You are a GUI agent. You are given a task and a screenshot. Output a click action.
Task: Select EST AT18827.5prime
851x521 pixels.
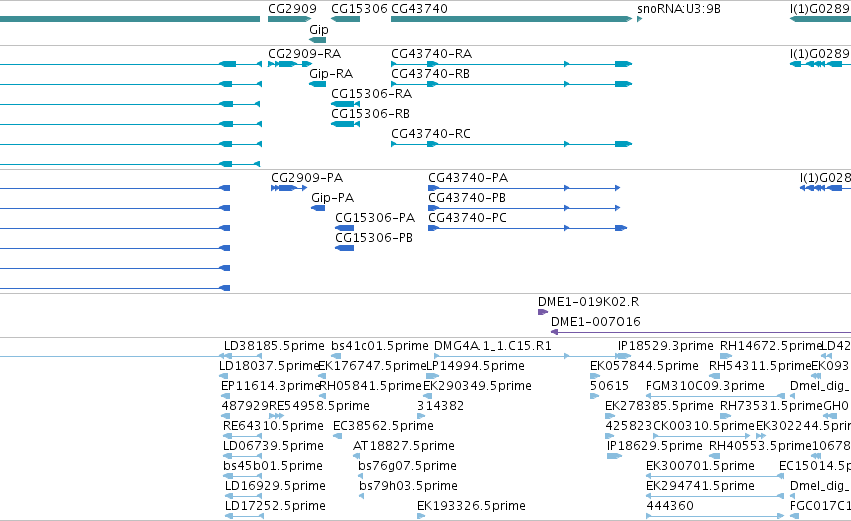pos(404,446)
